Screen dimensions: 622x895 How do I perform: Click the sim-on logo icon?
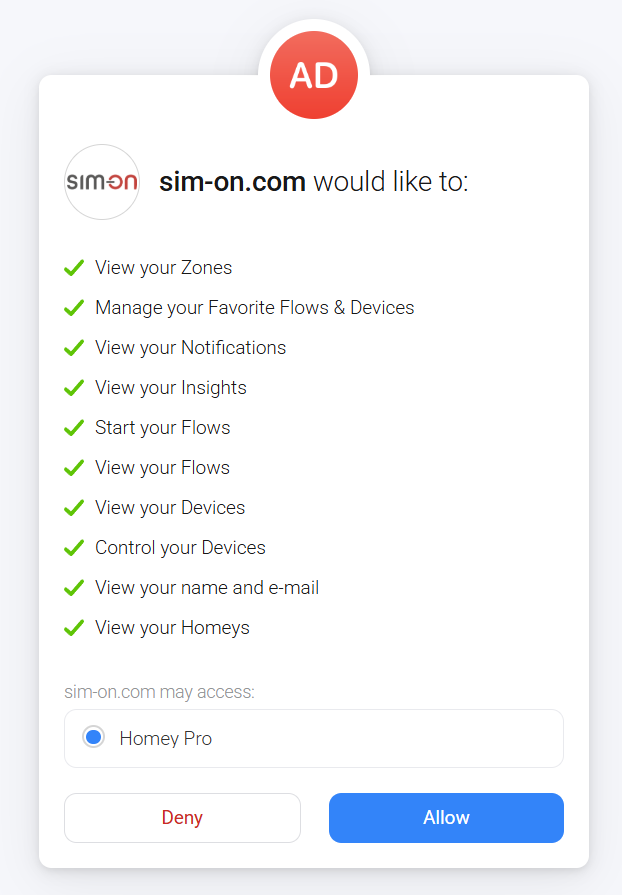tap(102, 182)
